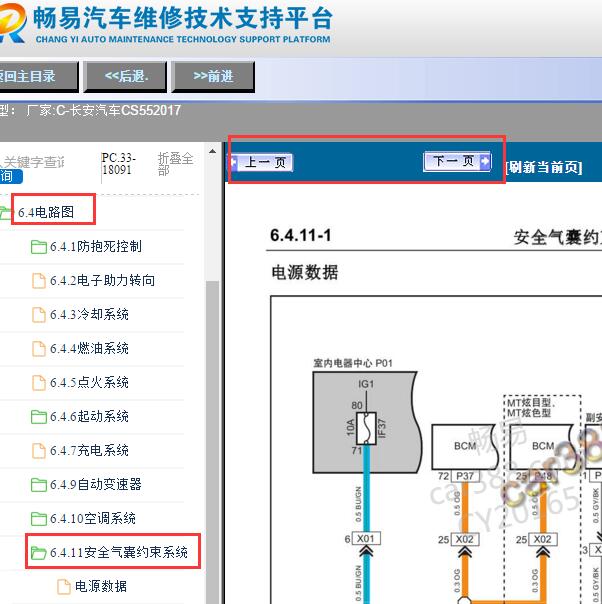Collapse all tree nodes via 折叠全部

coord(175,164)
